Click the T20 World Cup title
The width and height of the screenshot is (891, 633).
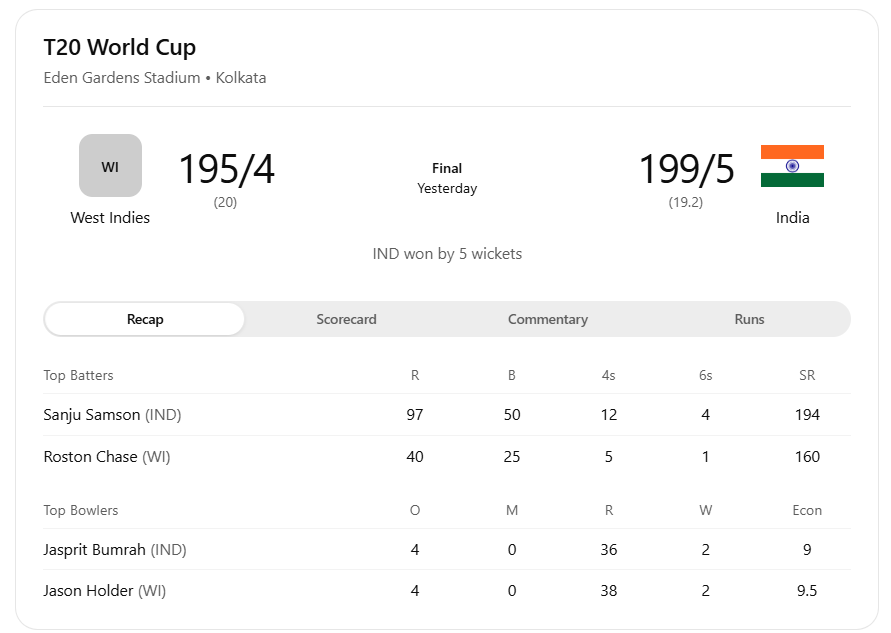[120, 47]
